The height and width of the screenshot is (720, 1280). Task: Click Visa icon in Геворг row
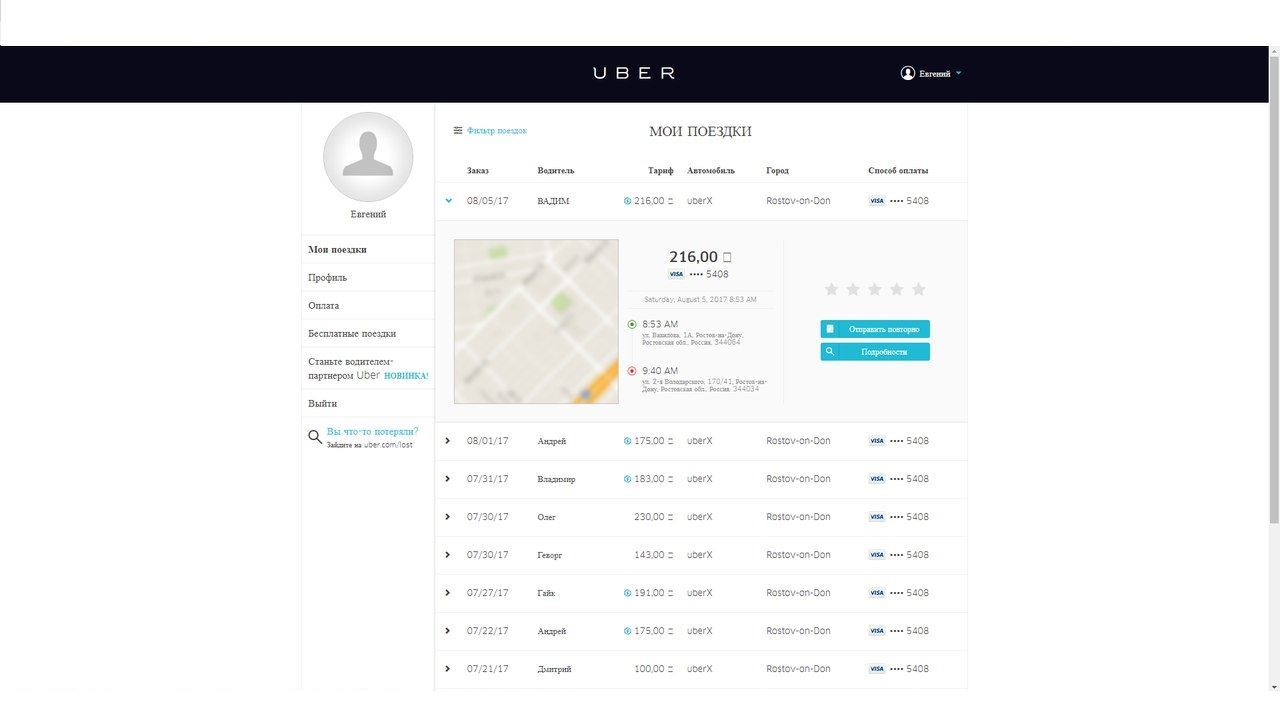pos(877,555)
